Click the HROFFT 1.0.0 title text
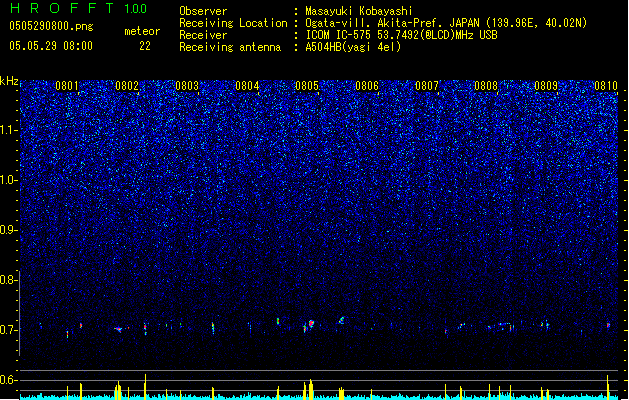The height and width of the screenshot is (400, 629). (x=79, y=8)
